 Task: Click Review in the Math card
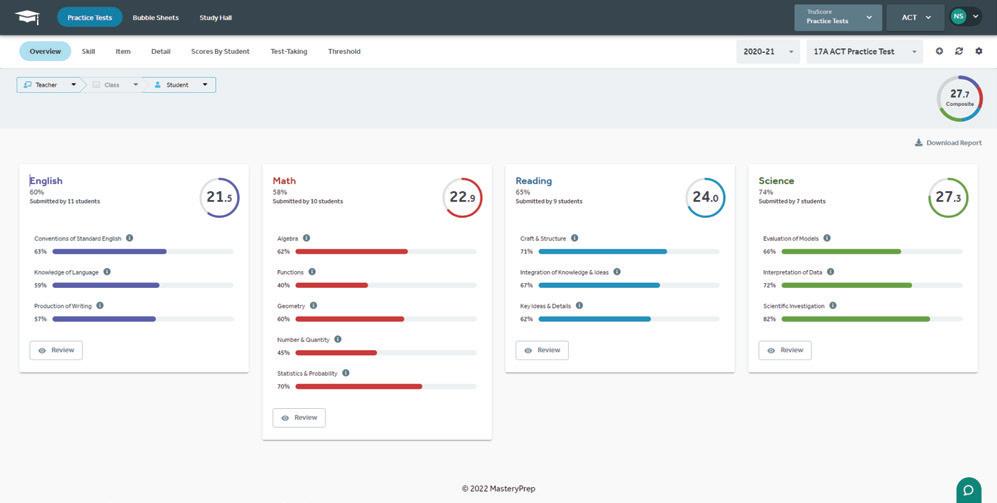click(x=299, y=418)
